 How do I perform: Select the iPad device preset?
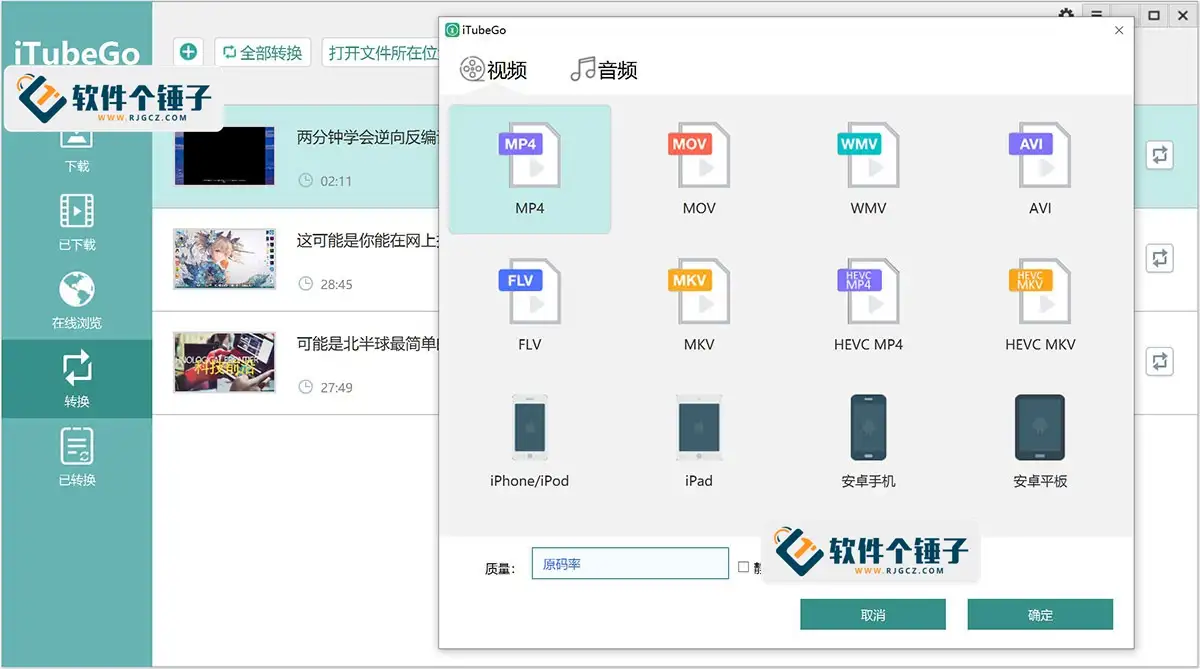(699, 441)
